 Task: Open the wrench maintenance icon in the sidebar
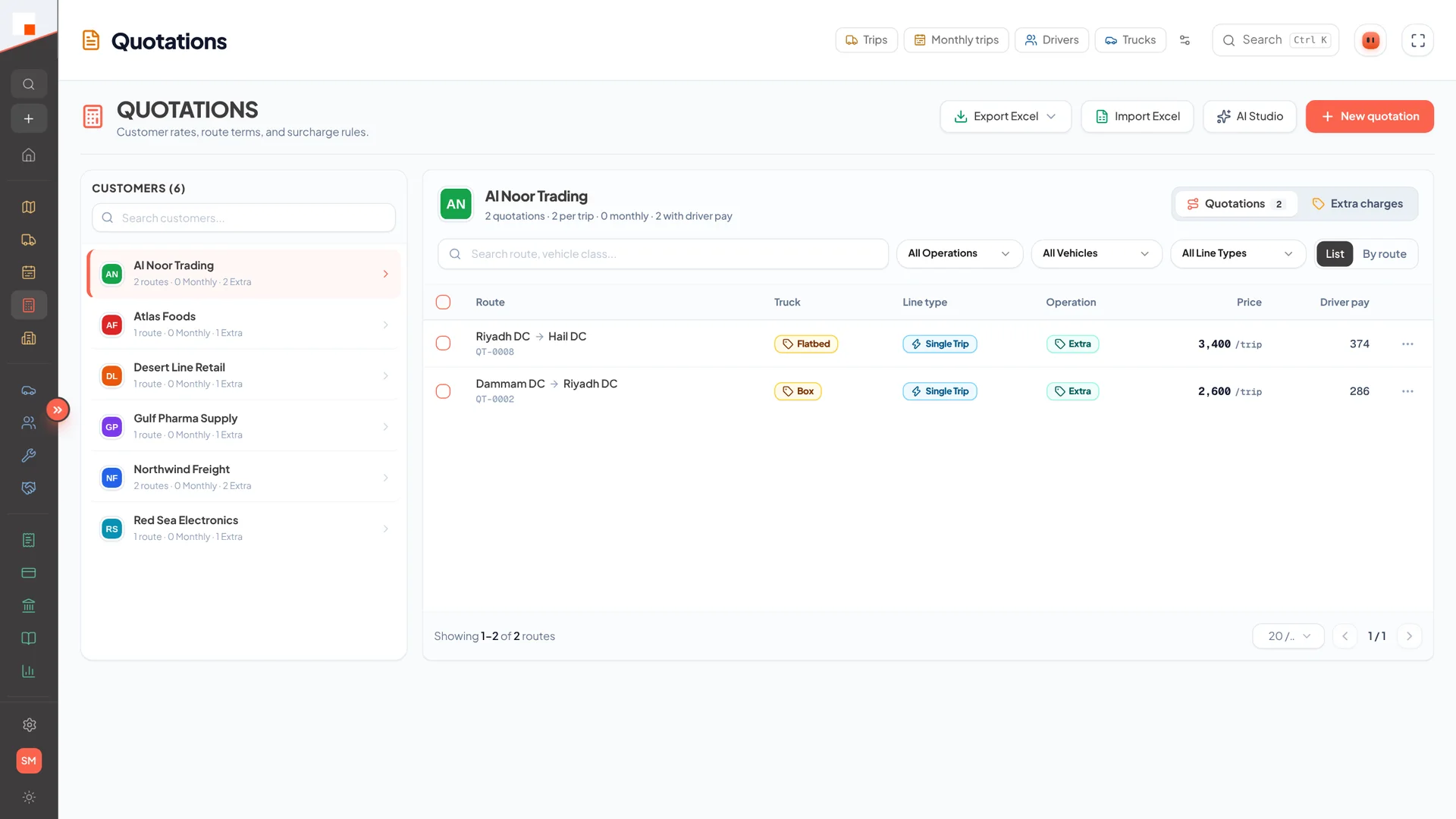[29, 456]
